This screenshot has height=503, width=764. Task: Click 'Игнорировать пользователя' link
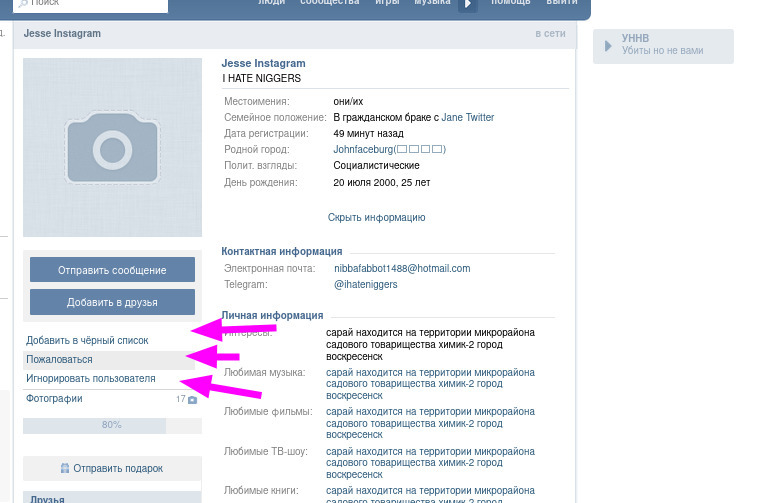pos(91,379)
